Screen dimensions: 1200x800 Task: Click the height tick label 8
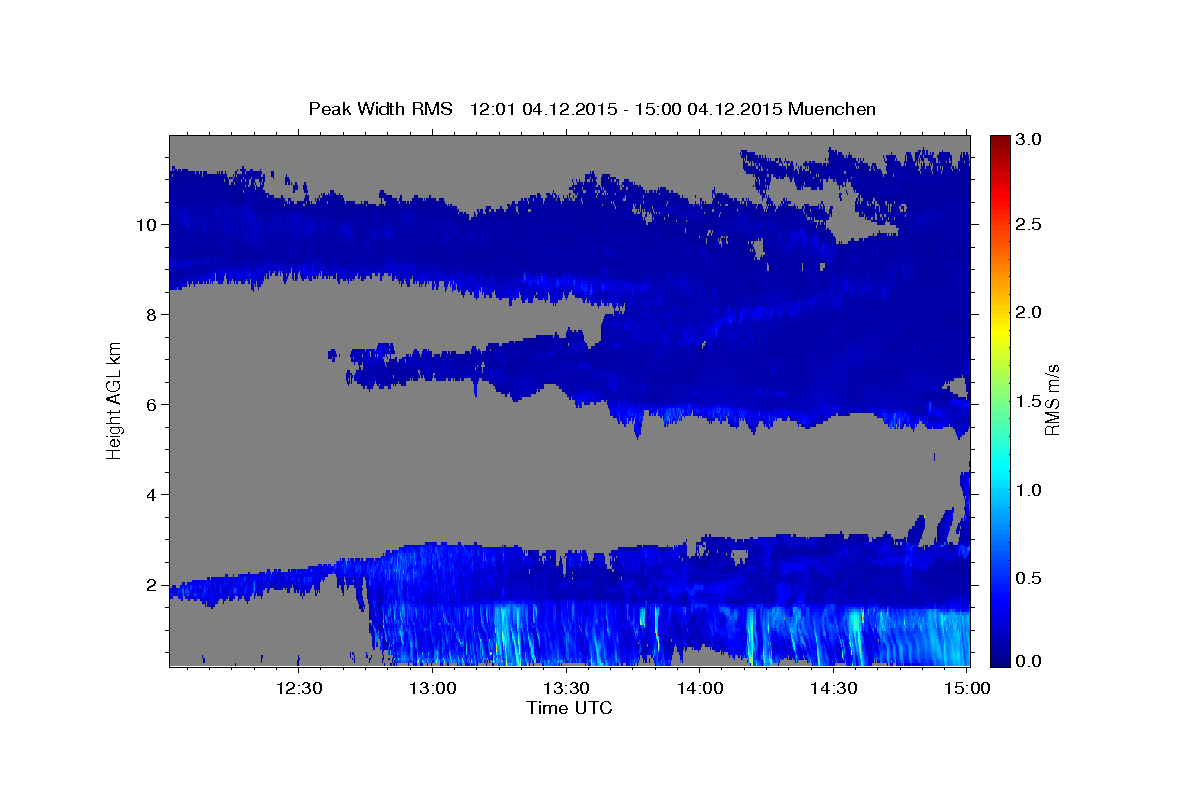pos(150,314)
